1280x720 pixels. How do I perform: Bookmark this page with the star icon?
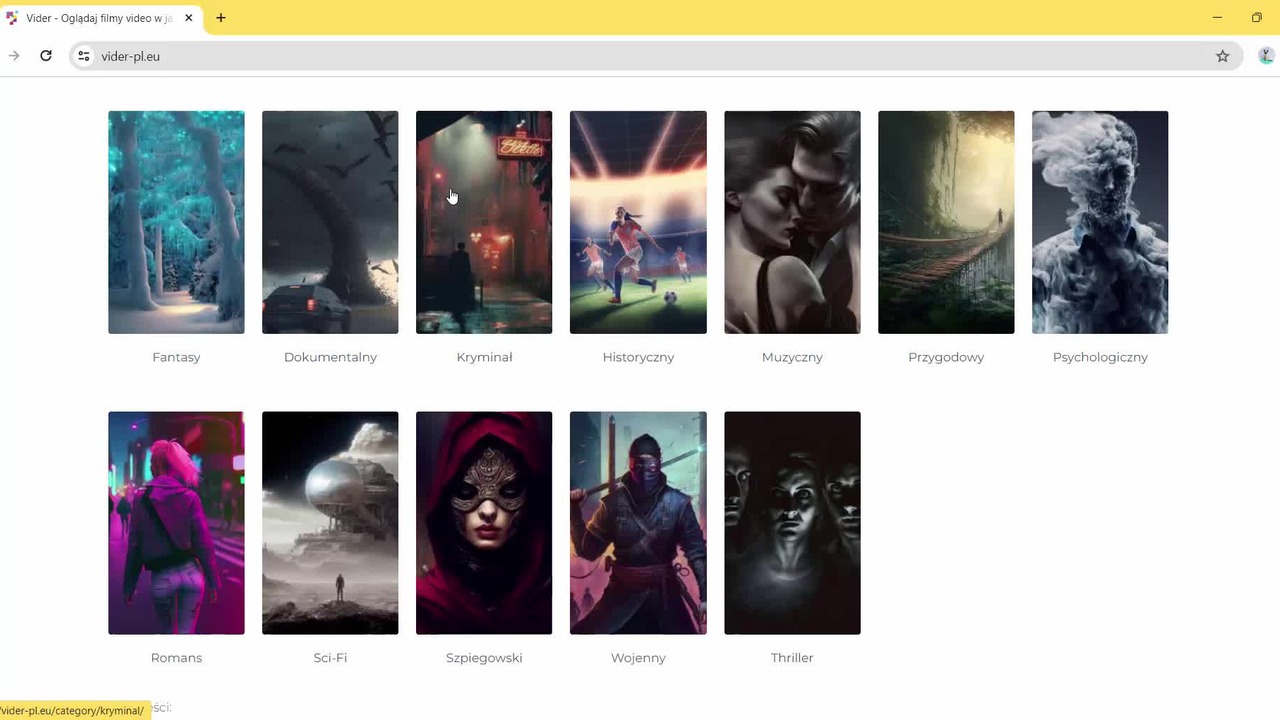point(1222,56)
